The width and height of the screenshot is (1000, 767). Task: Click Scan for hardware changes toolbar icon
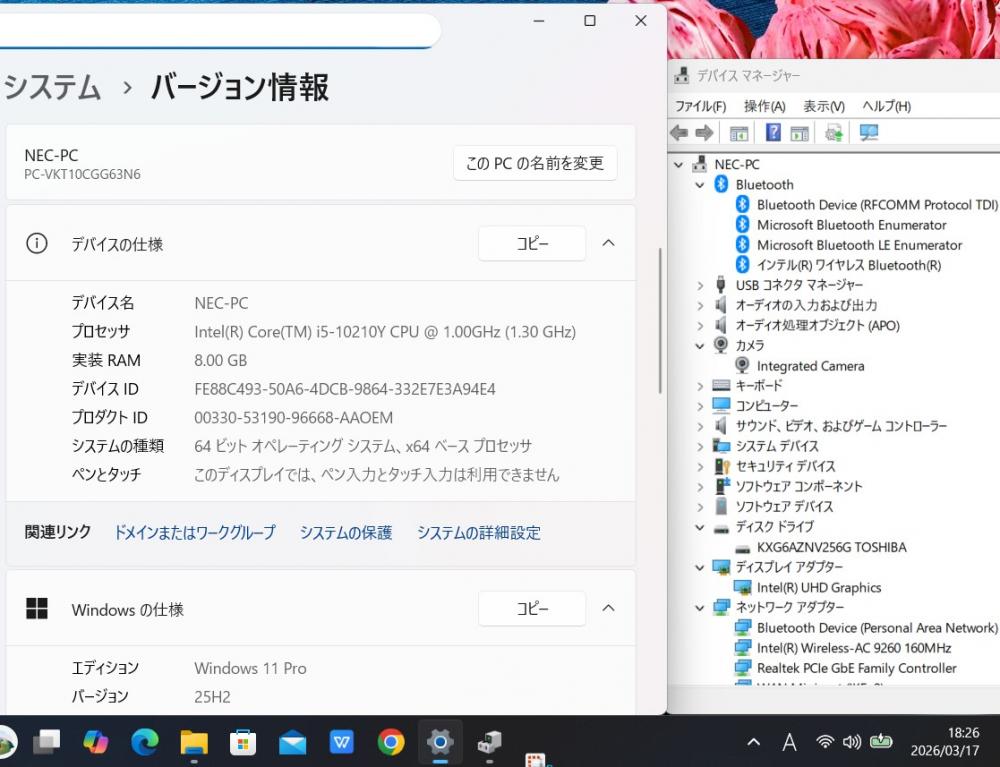[x=869, y=133]
